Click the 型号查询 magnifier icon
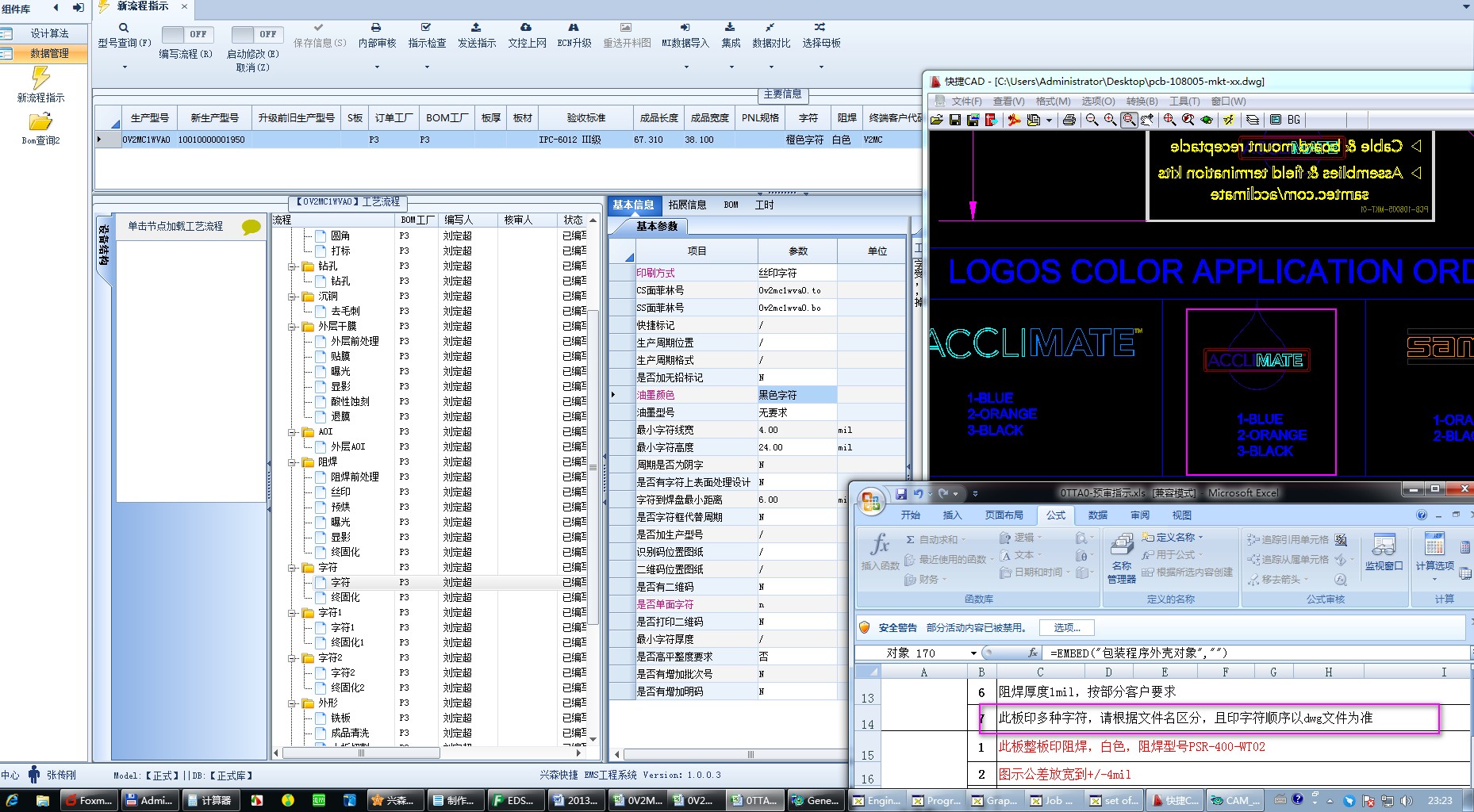 tap(124, 28)
